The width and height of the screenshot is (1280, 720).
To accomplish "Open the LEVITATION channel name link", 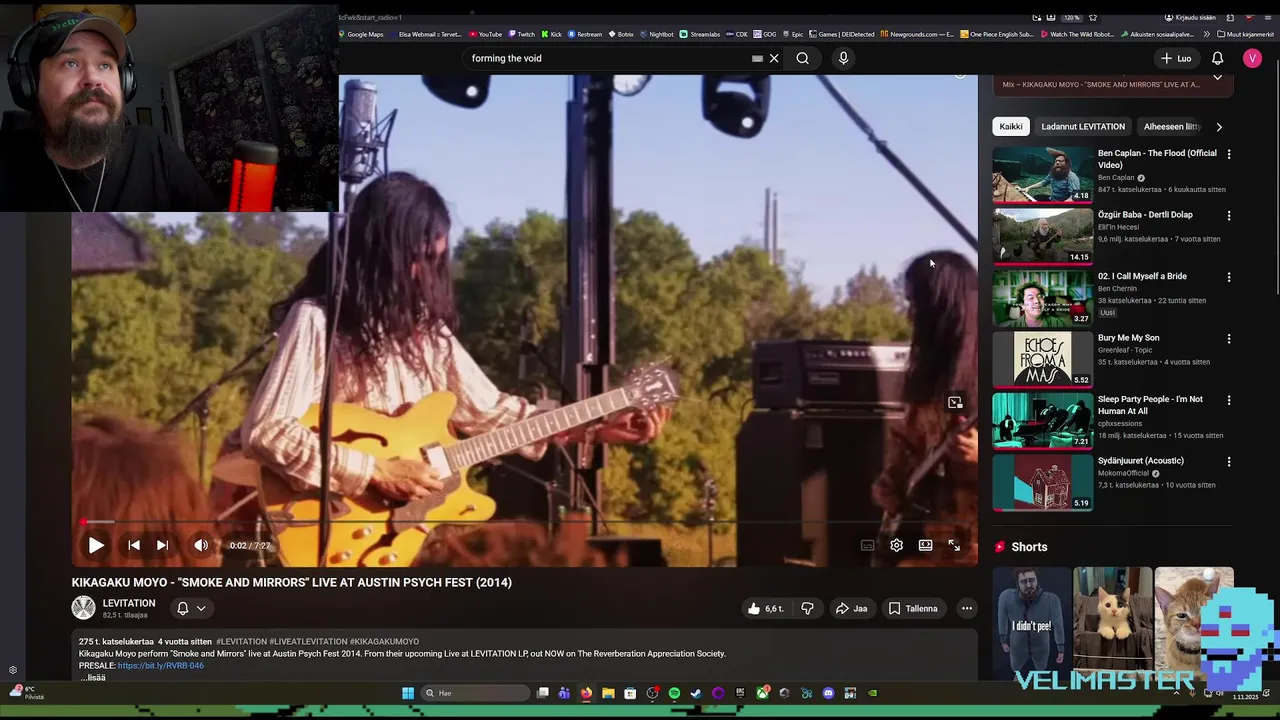I will [129, 603].
